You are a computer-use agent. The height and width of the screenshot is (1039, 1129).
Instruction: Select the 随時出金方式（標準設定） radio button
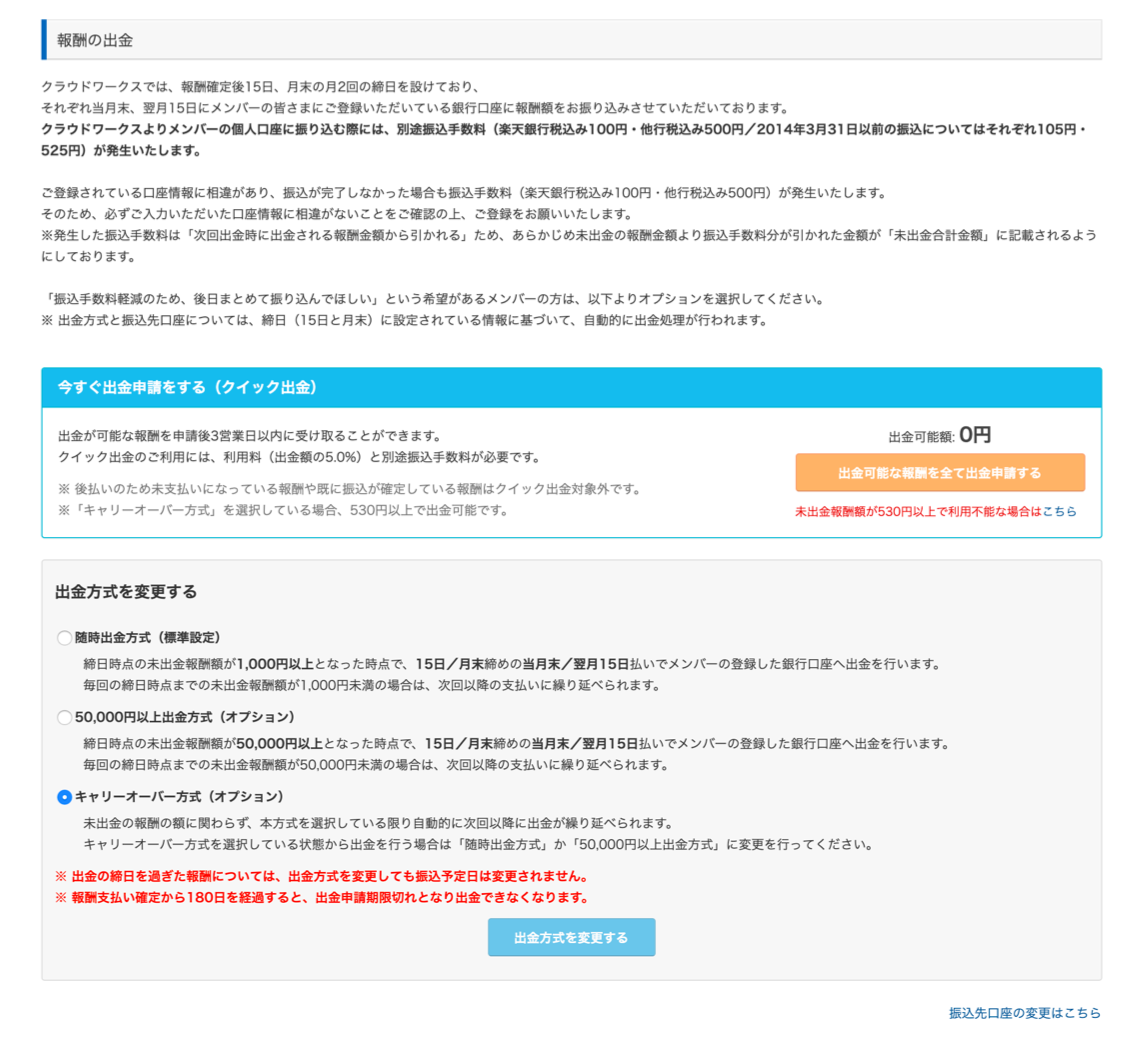65,638
